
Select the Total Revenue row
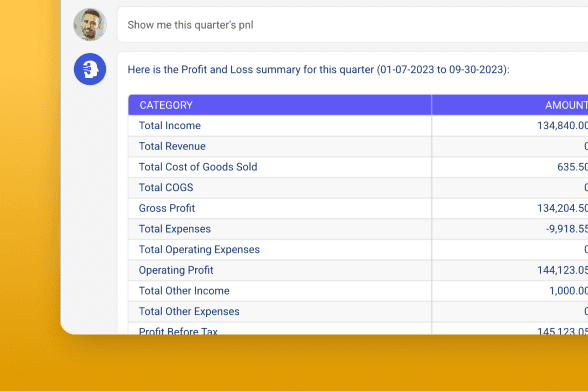(x=358, y=146)
